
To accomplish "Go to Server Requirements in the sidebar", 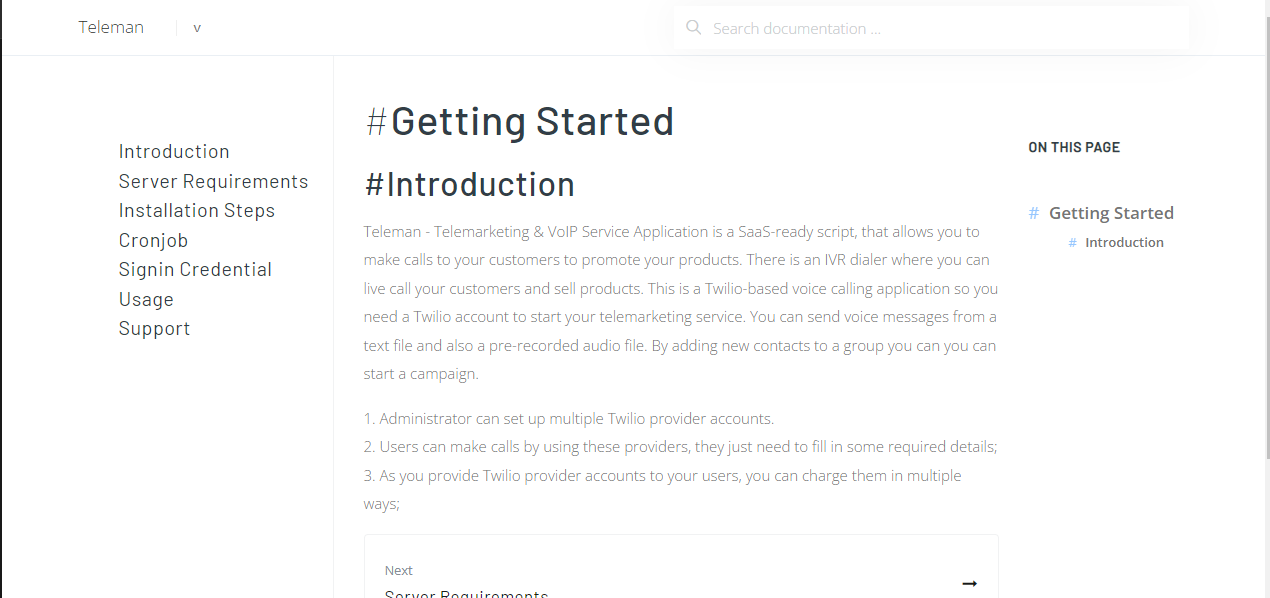I will click(x=213, y=181).
